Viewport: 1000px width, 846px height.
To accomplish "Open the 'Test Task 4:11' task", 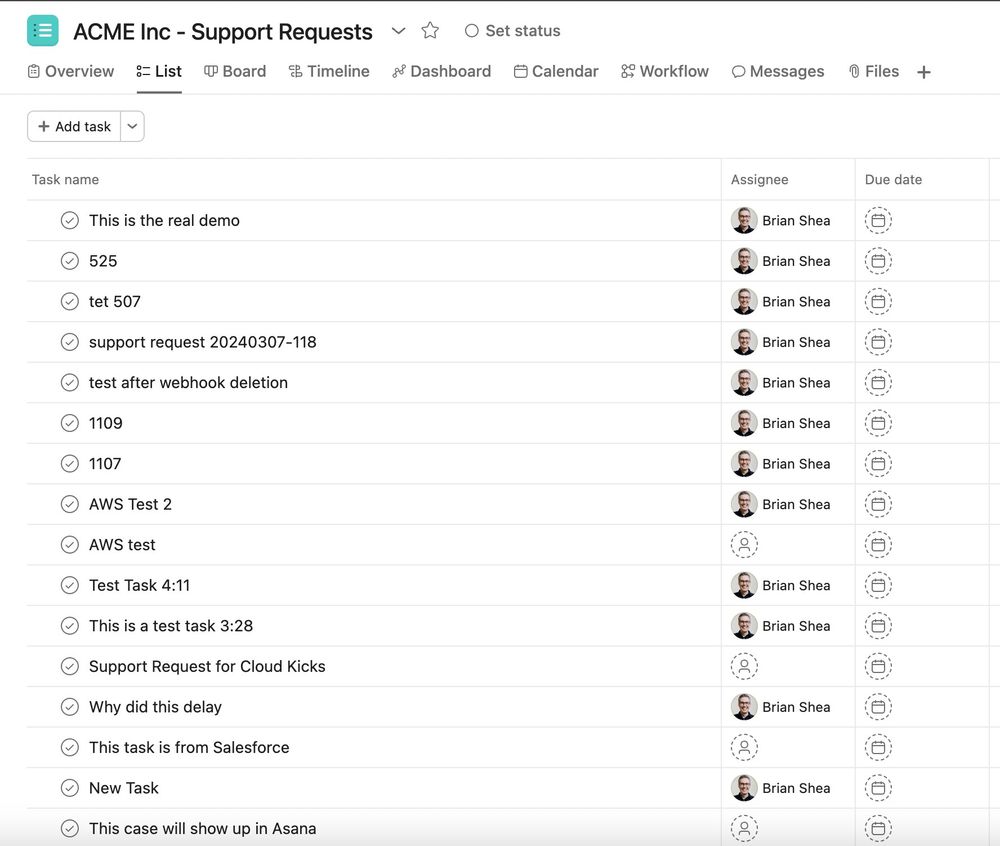I will point(140,585).
